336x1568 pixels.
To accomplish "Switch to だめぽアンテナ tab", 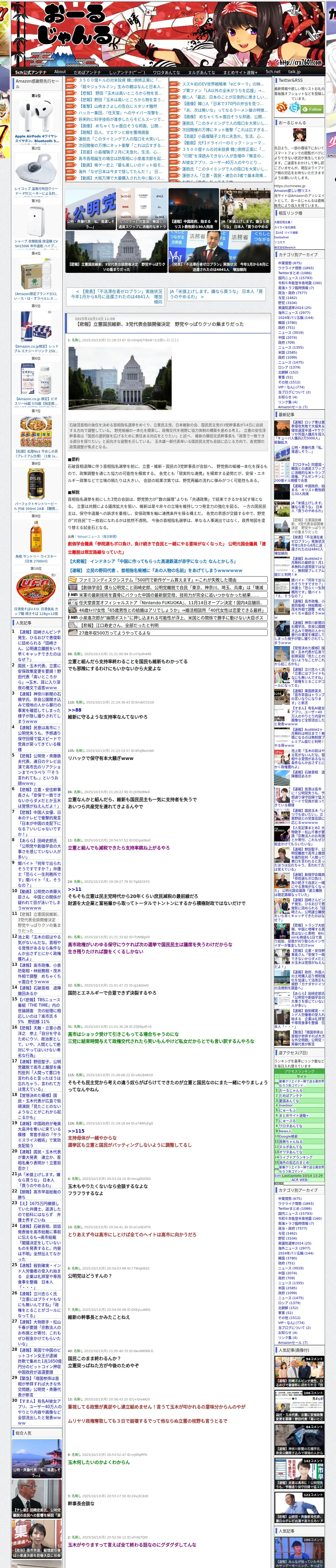I will pos(87,72).
